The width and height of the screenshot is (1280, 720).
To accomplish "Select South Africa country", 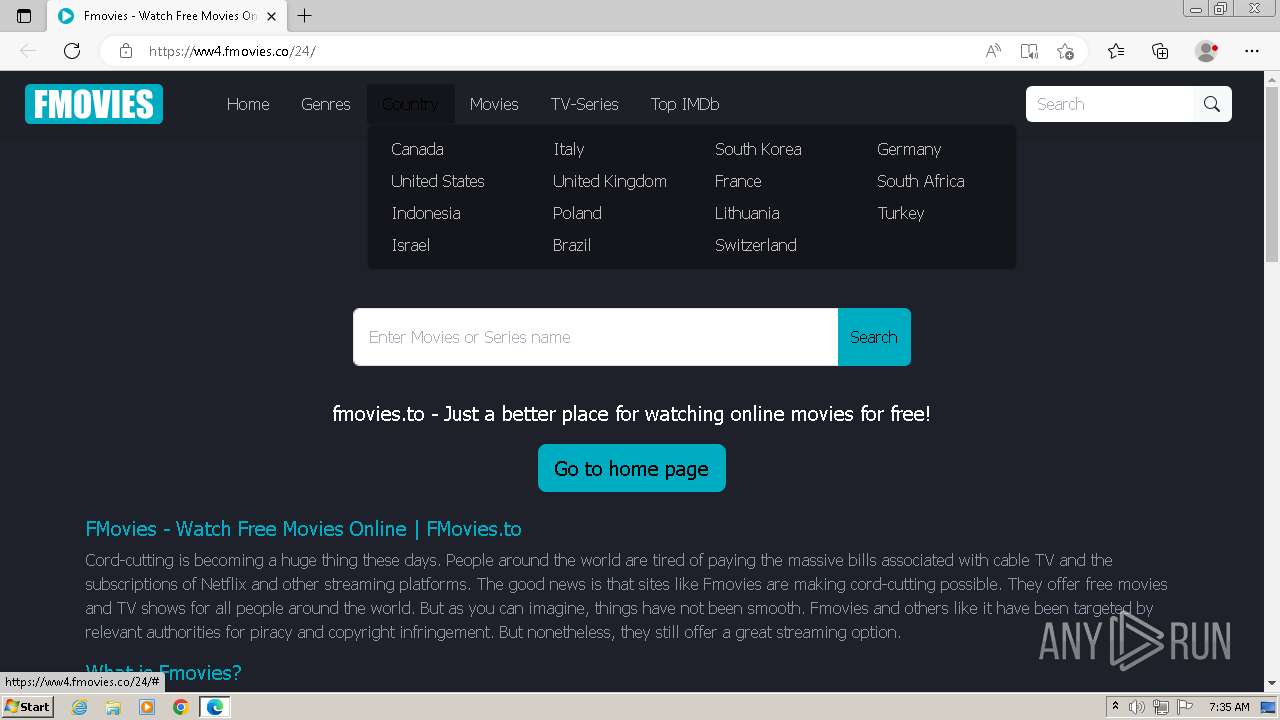I will (921, 181).
